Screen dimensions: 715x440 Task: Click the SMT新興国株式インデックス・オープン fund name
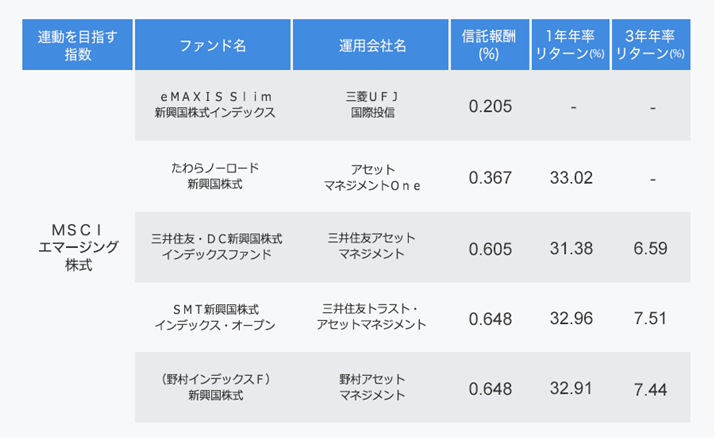tap(212, 319)
